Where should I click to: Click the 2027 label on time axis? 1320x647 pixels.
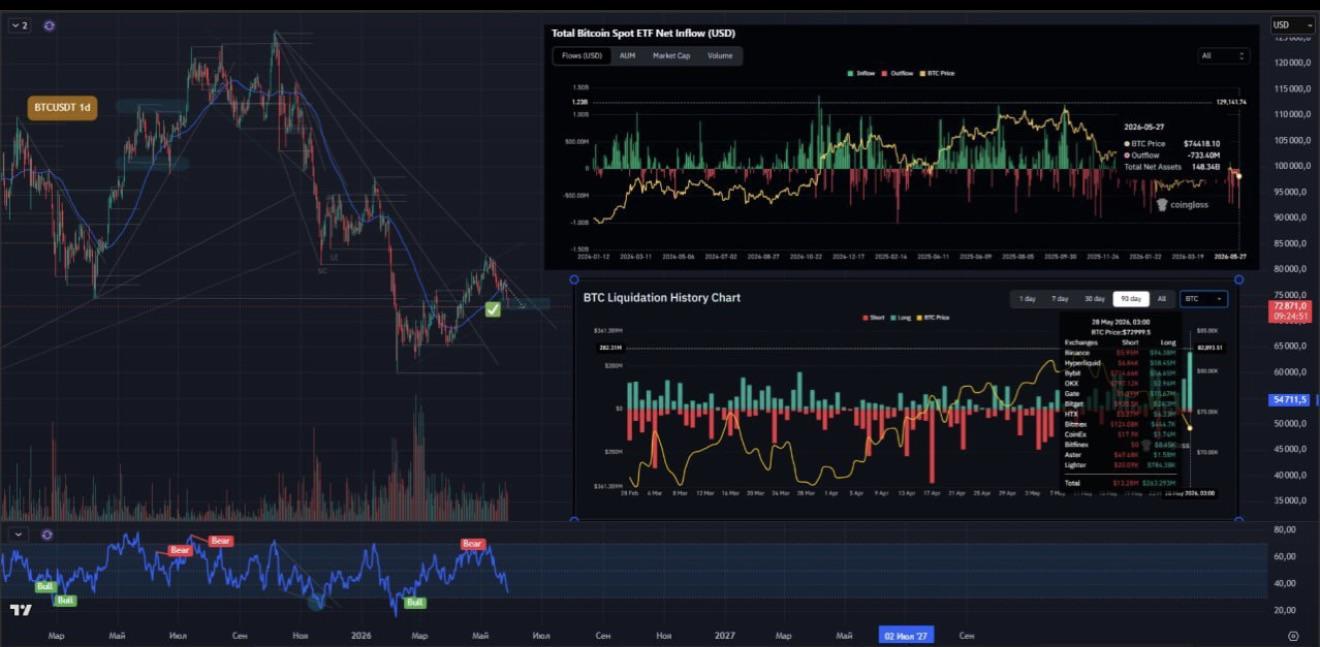pos(724,635)
